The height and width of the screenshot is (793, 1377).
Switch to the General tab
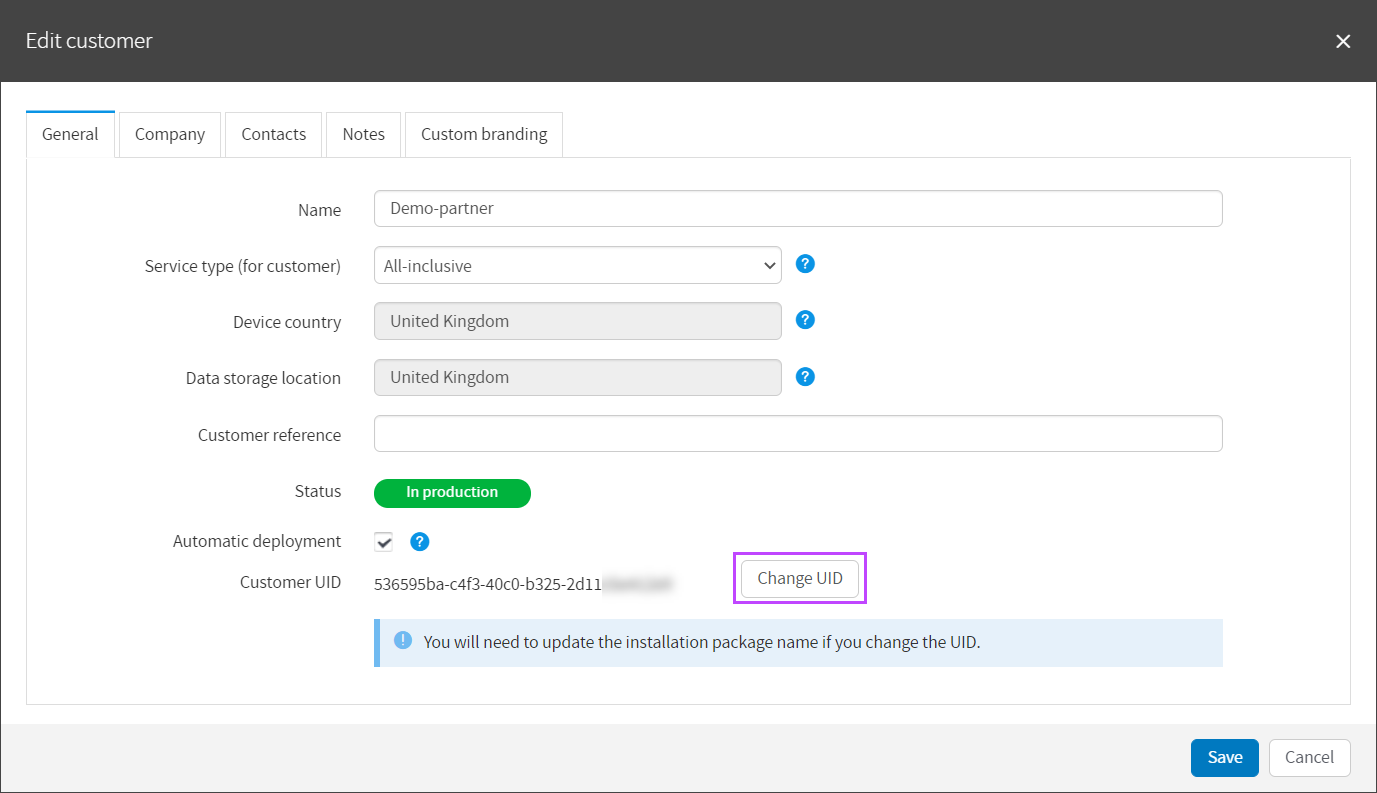70,134
